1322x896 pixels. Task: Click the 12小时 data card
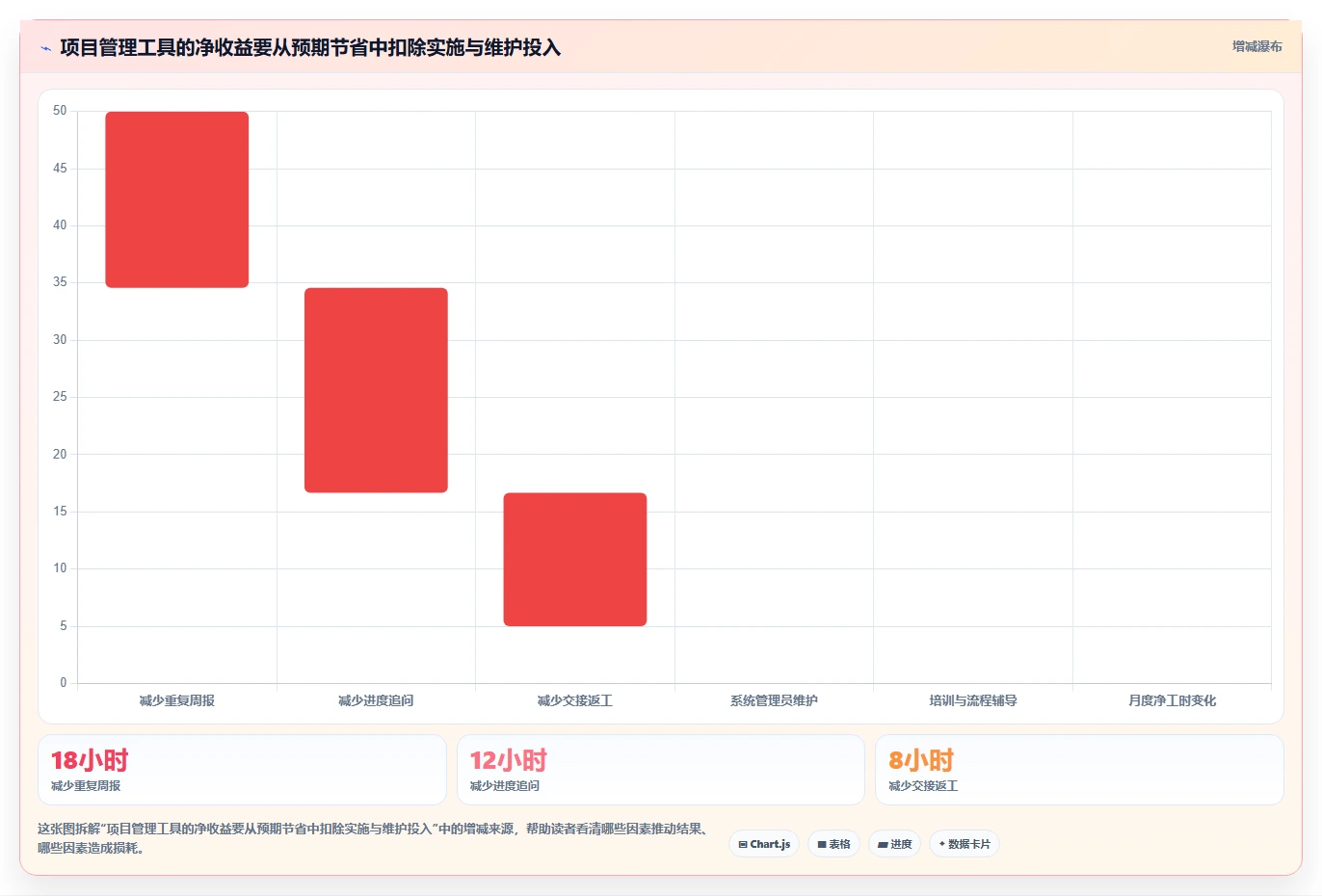[x=661, y=770]
